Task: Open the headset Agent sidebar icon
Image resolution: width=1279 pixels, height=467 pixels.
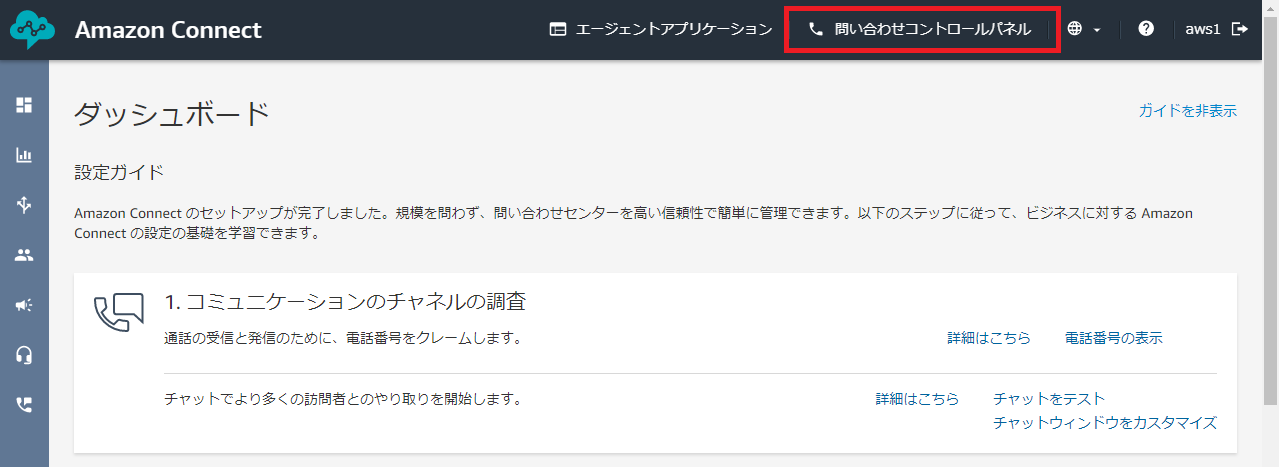Action: 24,355
